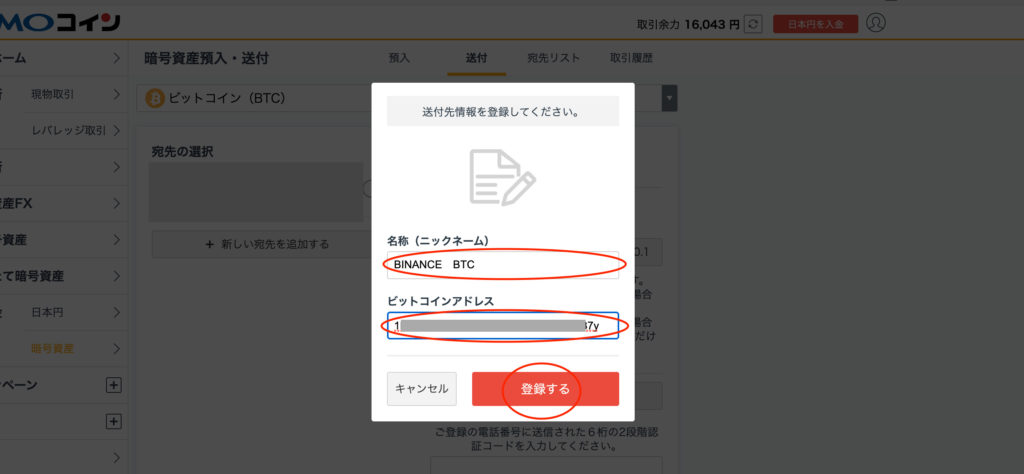
Task: Expand the 現物取引 sidebar chevron
Action: 116,95
